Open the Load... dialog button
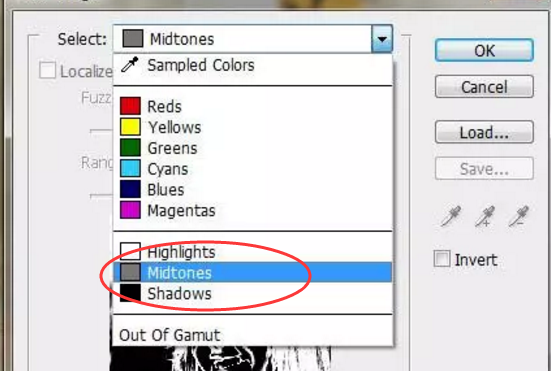 484,132
